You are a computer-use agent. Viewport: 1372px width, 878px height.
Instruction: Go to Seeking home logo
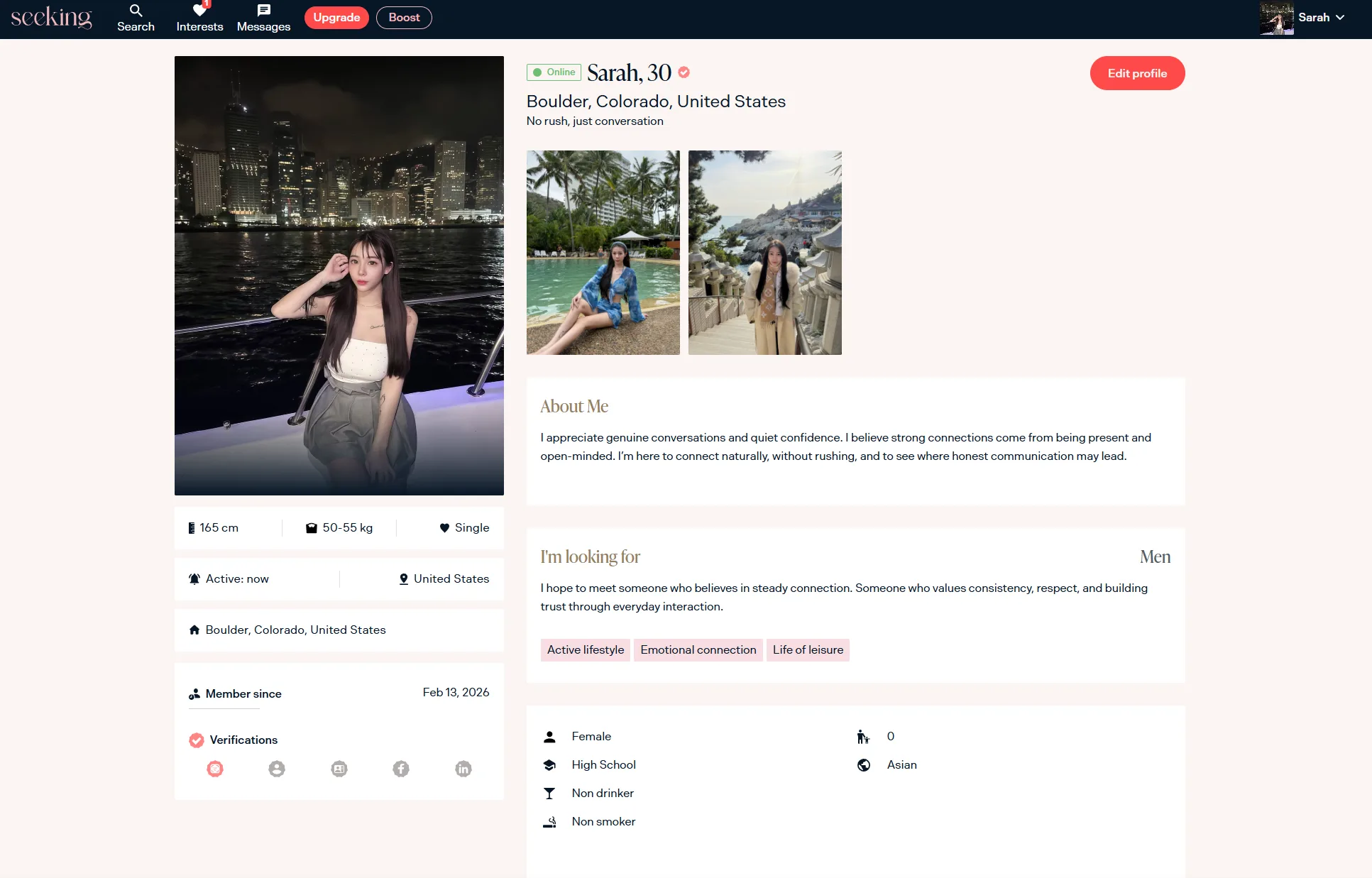tap(51, 18)
